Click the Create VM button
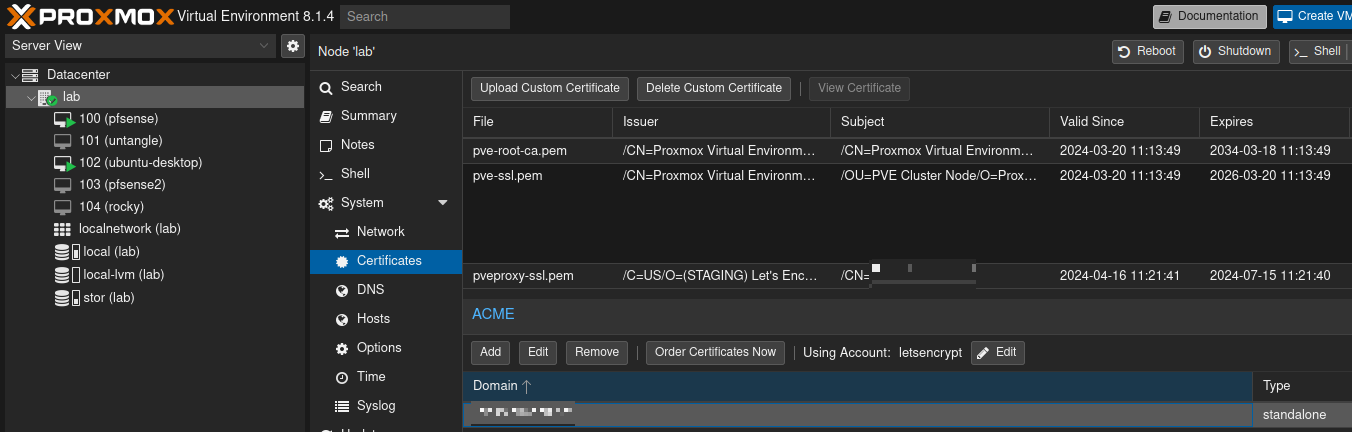The image size is (1352, 432). (1312, 16)
